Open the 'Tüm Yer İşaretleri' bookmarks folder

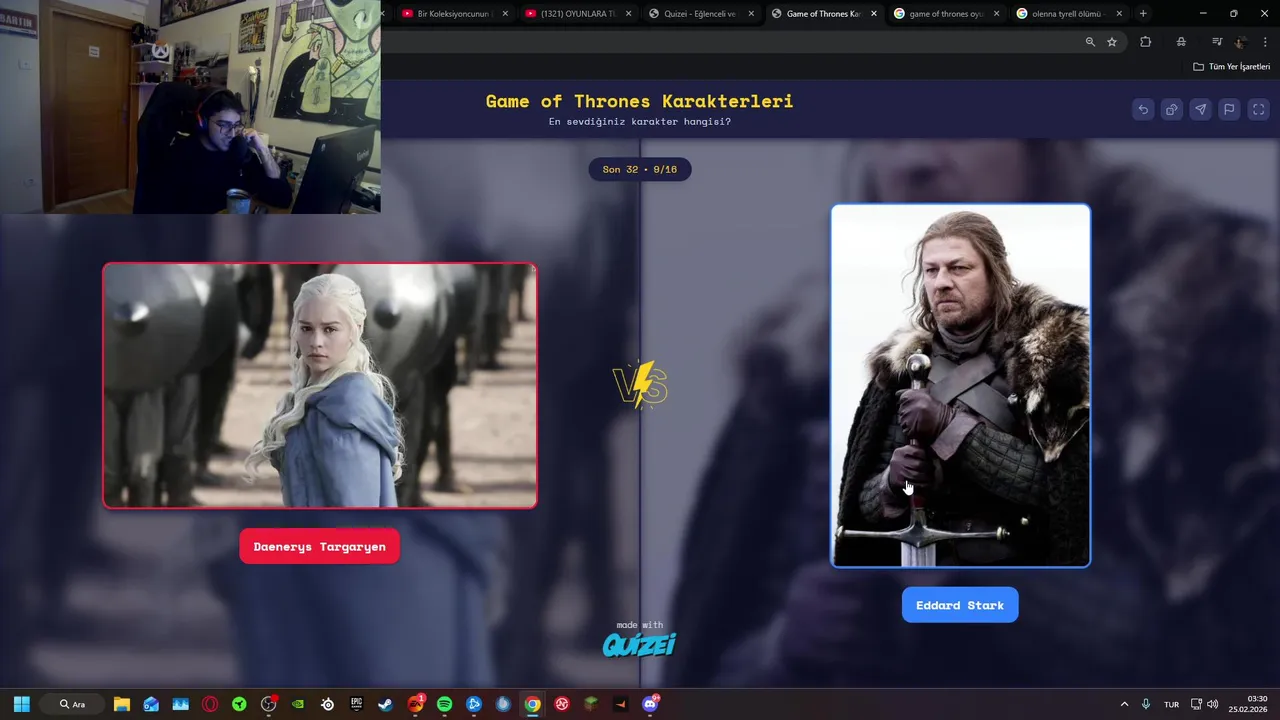[1231, 67]
